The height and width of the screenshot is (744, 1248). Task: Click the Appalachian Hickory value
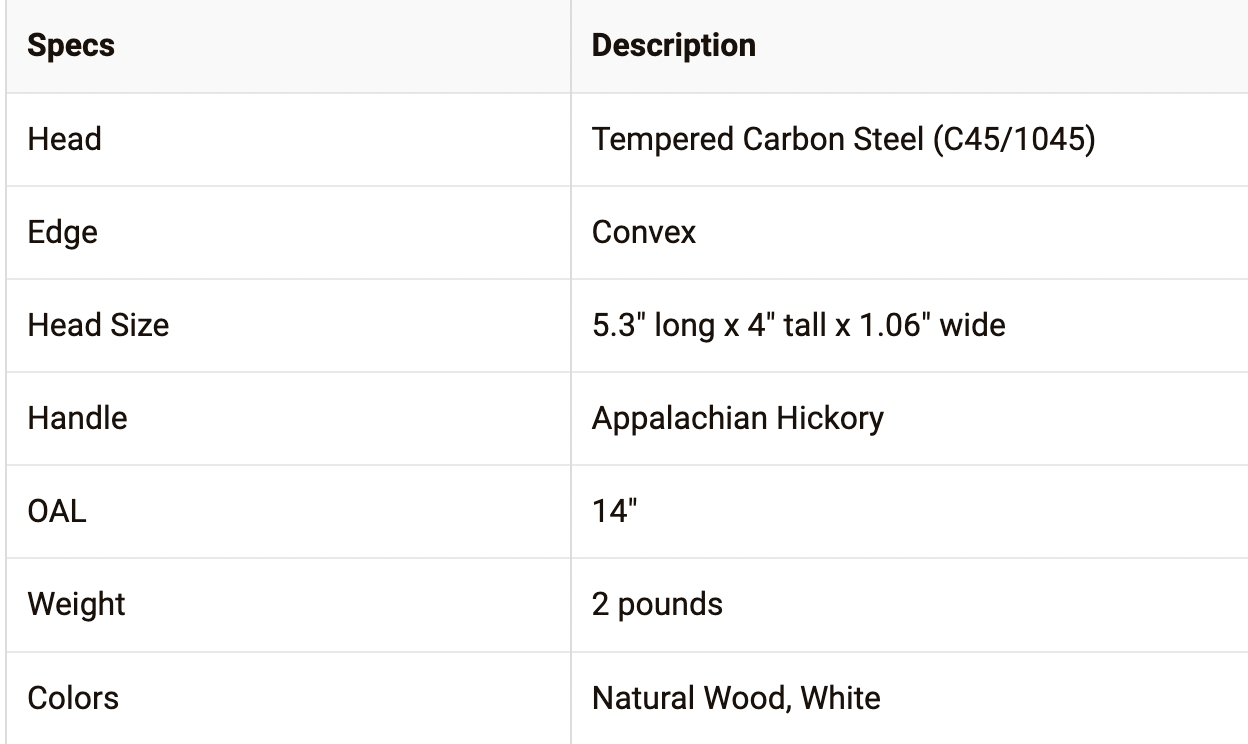click(737, 418)
